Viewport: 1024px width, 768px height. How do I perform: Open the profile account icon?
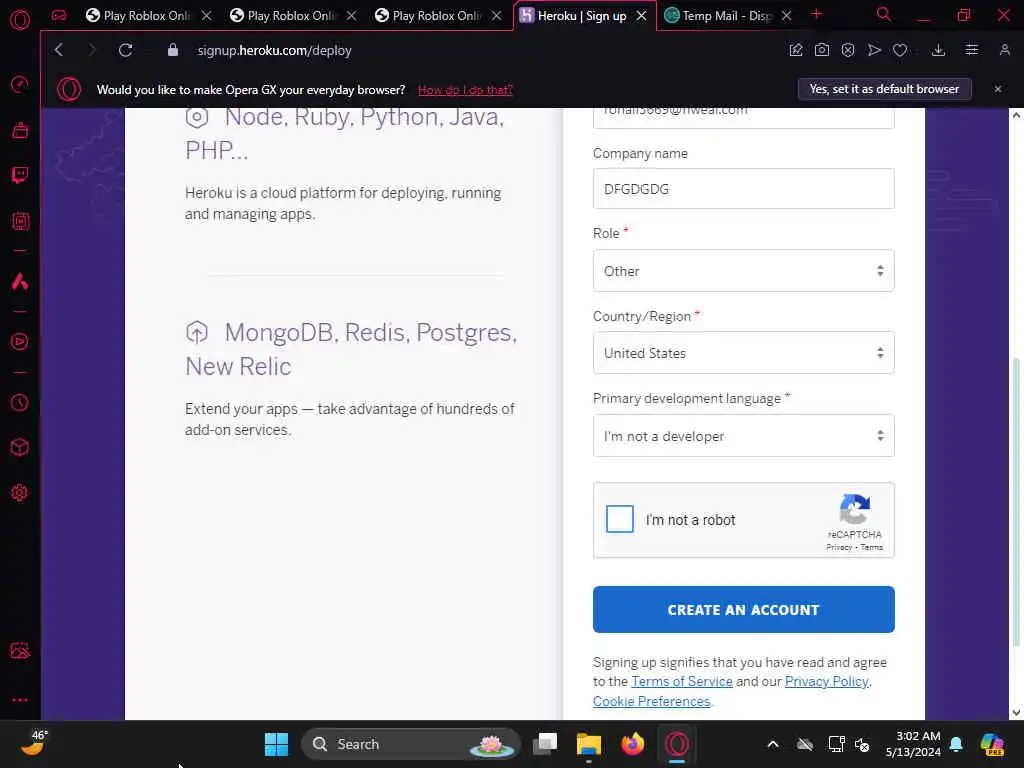click(x=1004, y=50)
